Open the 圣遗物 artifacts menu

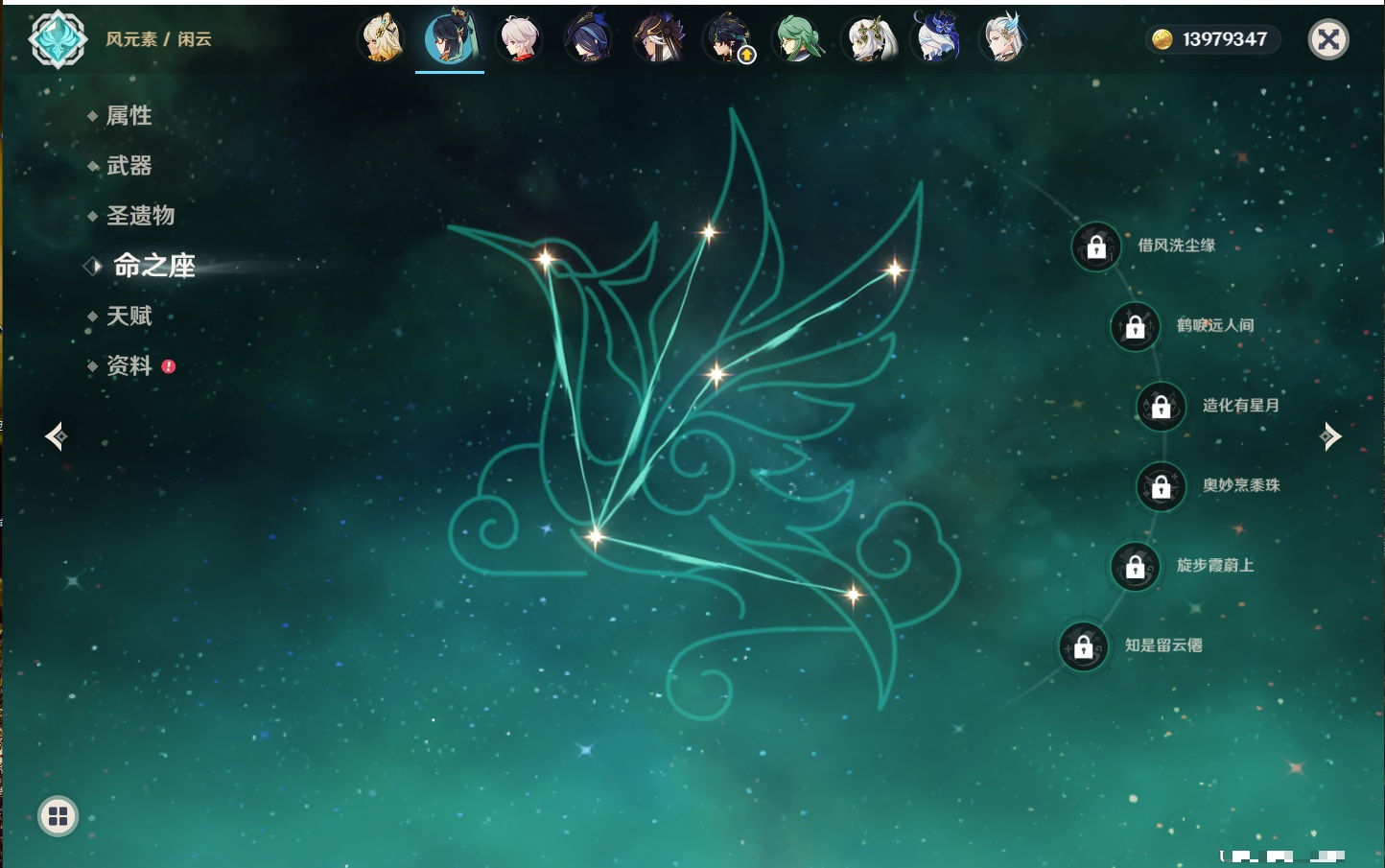click(x=140, y=216)
